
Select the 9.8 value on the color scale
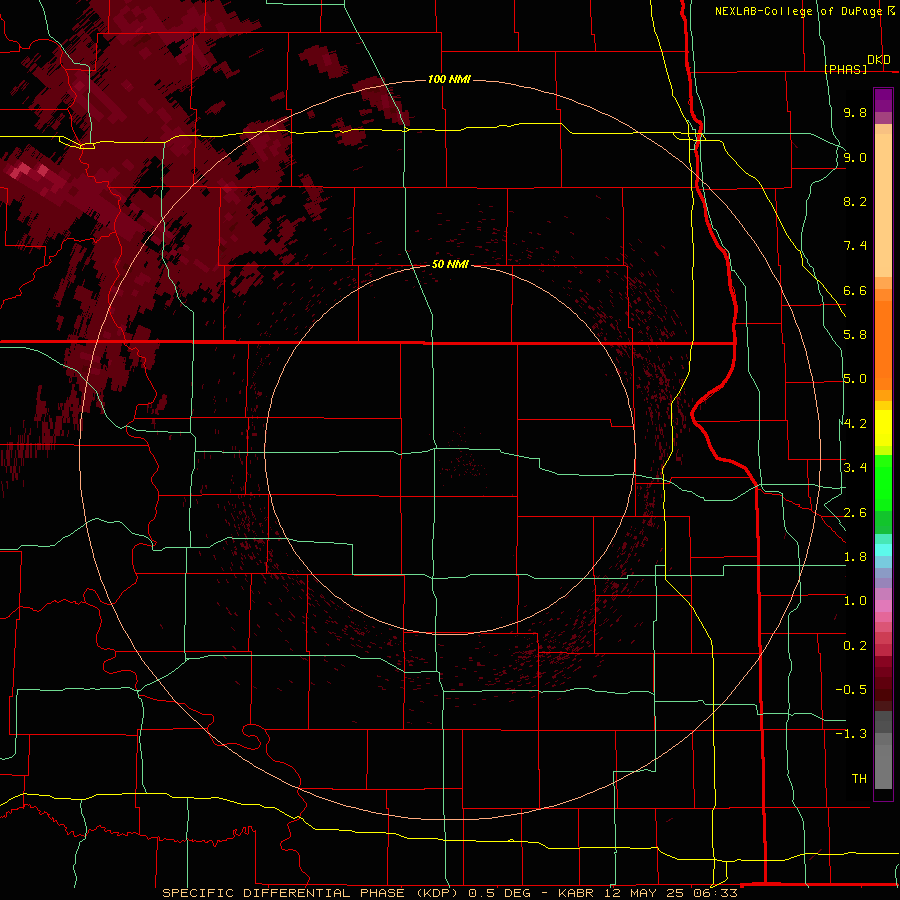[855, 112]
